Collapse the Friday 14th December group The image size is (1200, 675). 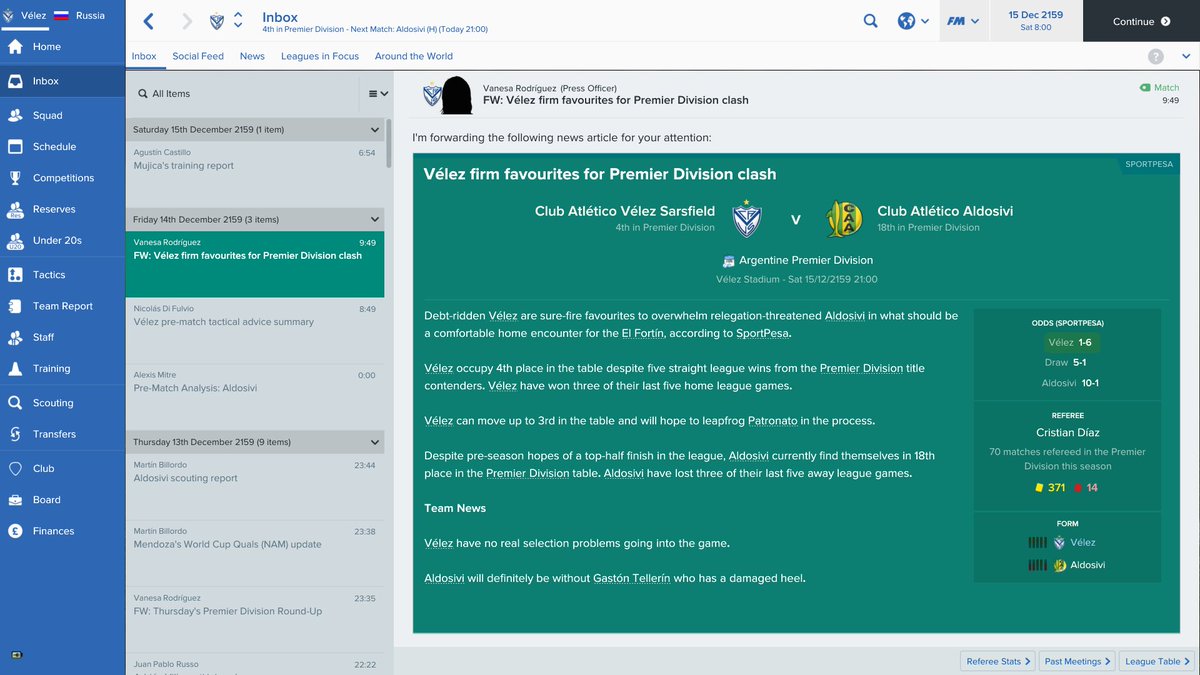[375, 220]
